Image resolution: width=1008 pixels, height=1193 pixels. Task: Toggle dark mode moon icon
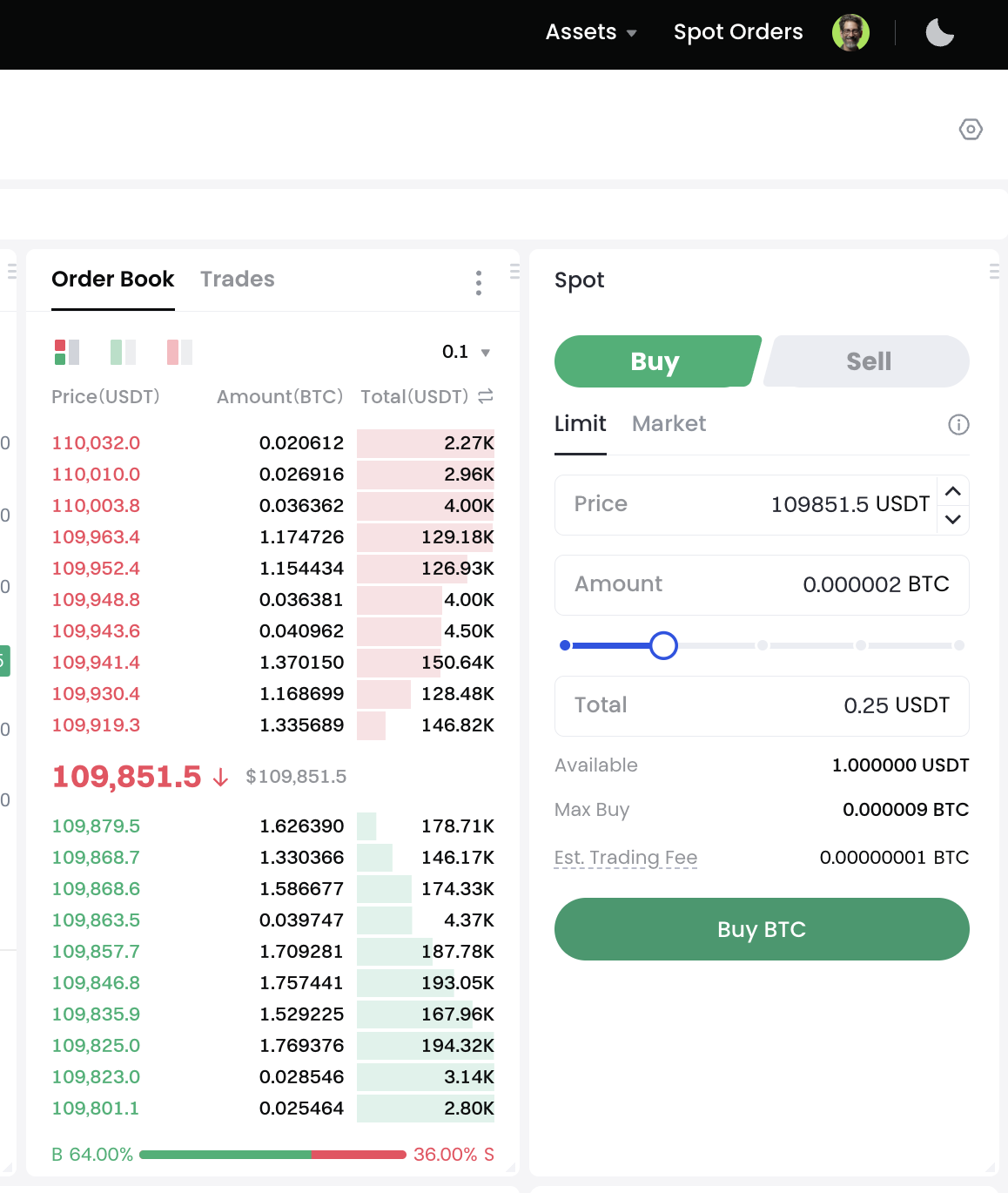[940, 33]
